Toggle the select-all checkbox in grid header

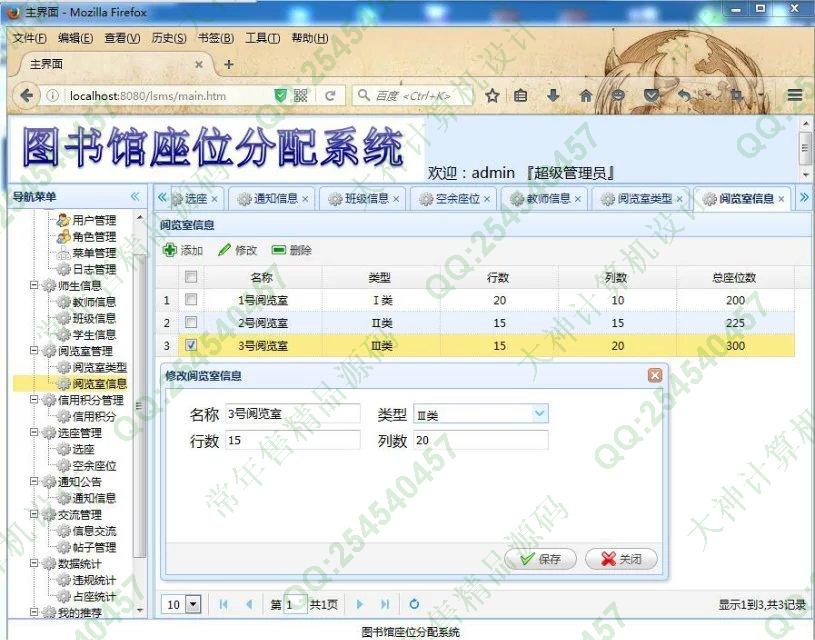(x=191, y=277)
